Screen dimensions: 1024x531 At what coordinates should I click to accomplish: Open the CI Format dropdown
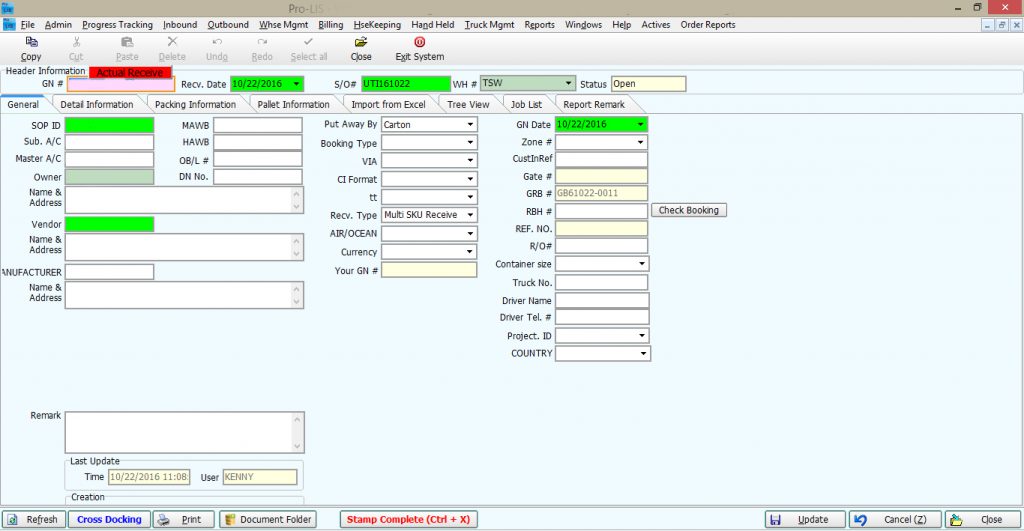[x=470, y=179]
